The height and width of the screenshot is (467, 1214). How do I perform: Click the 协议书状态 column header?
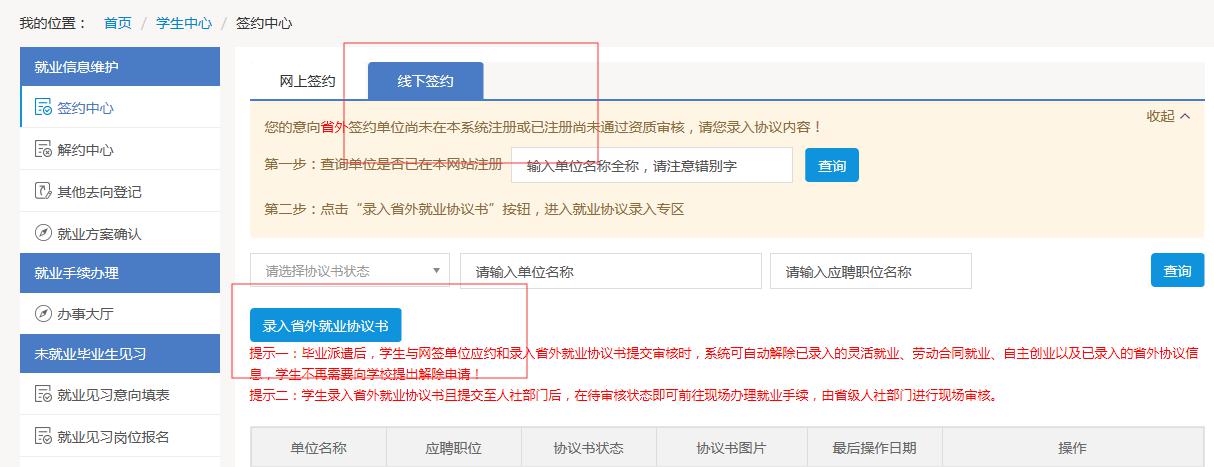pyautogui.click(x=589, y=448)
